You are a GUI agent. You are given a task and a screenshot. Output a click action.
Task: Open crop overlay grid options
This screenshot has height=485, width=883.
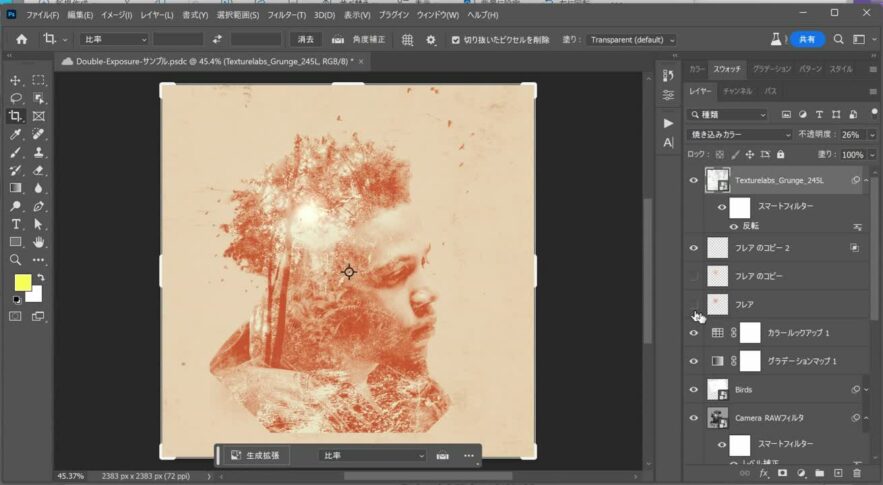(x=407, y=39)
